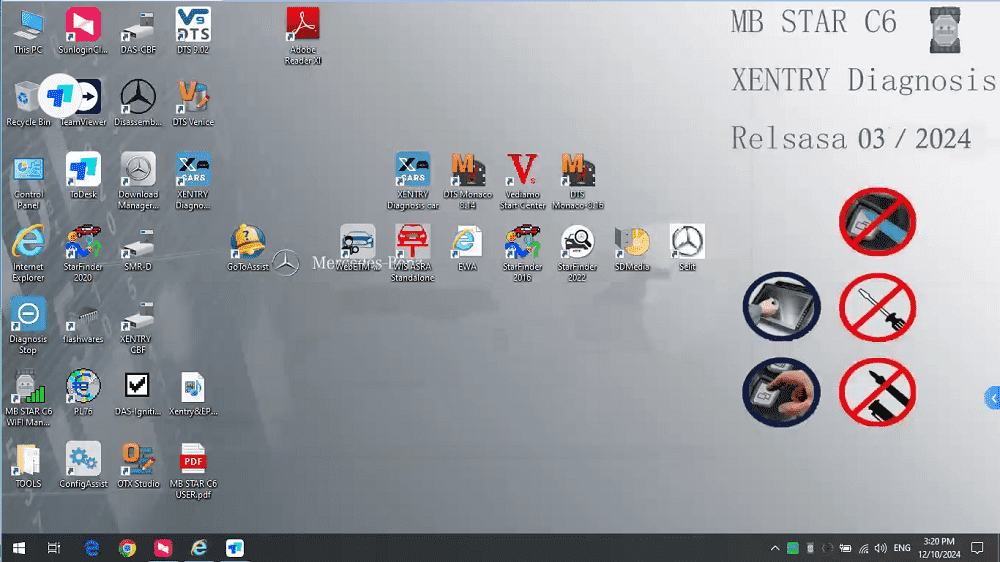Open the TOOLS folder

pyautogui.click(x=28, y=466)
